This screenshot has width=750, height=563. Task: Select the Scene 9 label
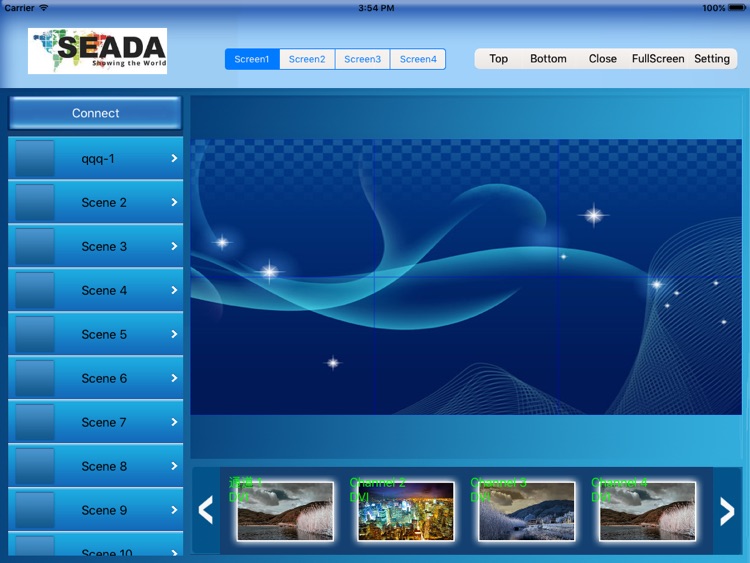coord(104,510)
